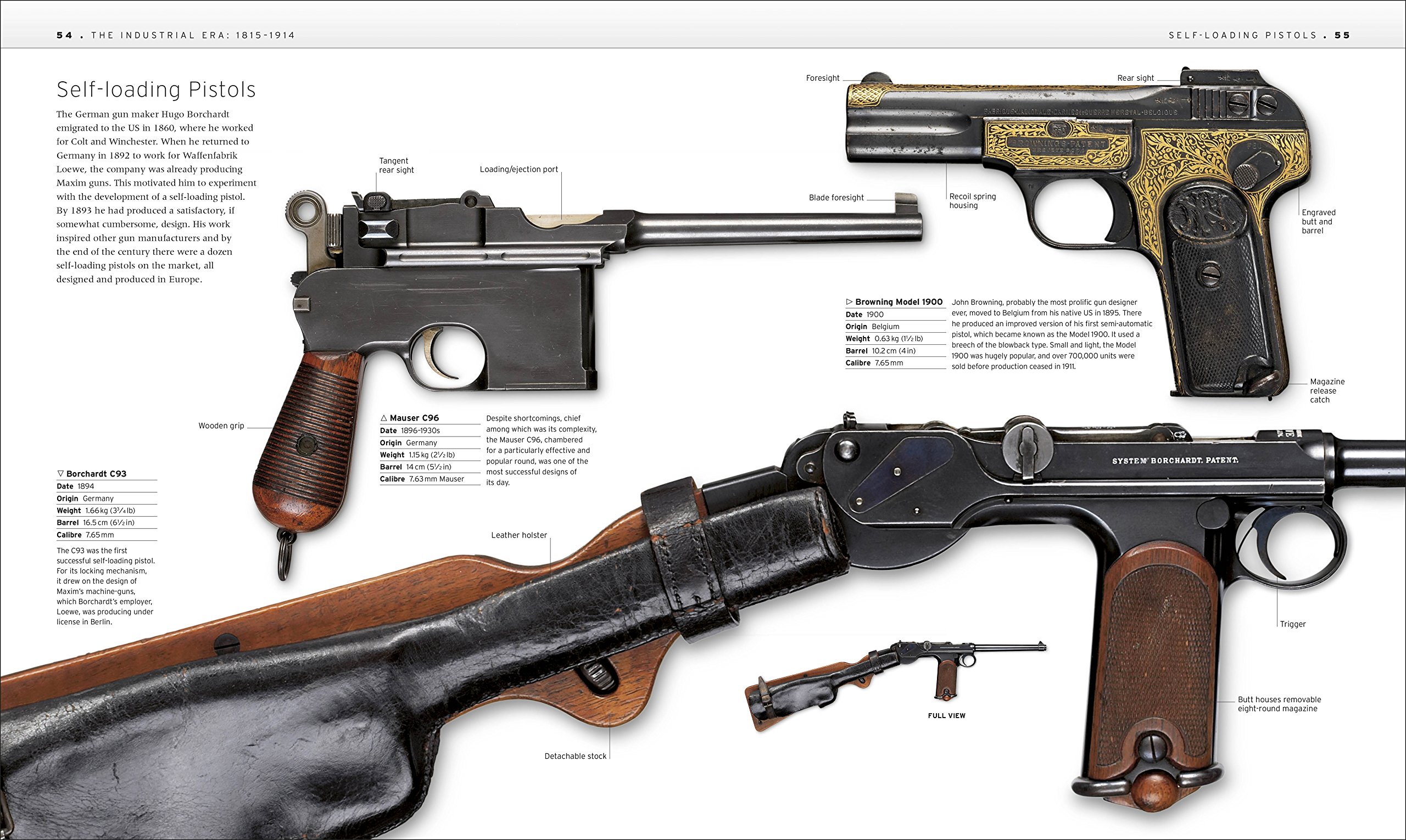Click the triangle marker beside Borchardt C93
This screenshot has width=1406, height=840.
pyautogui.click(x=60, y=473)
